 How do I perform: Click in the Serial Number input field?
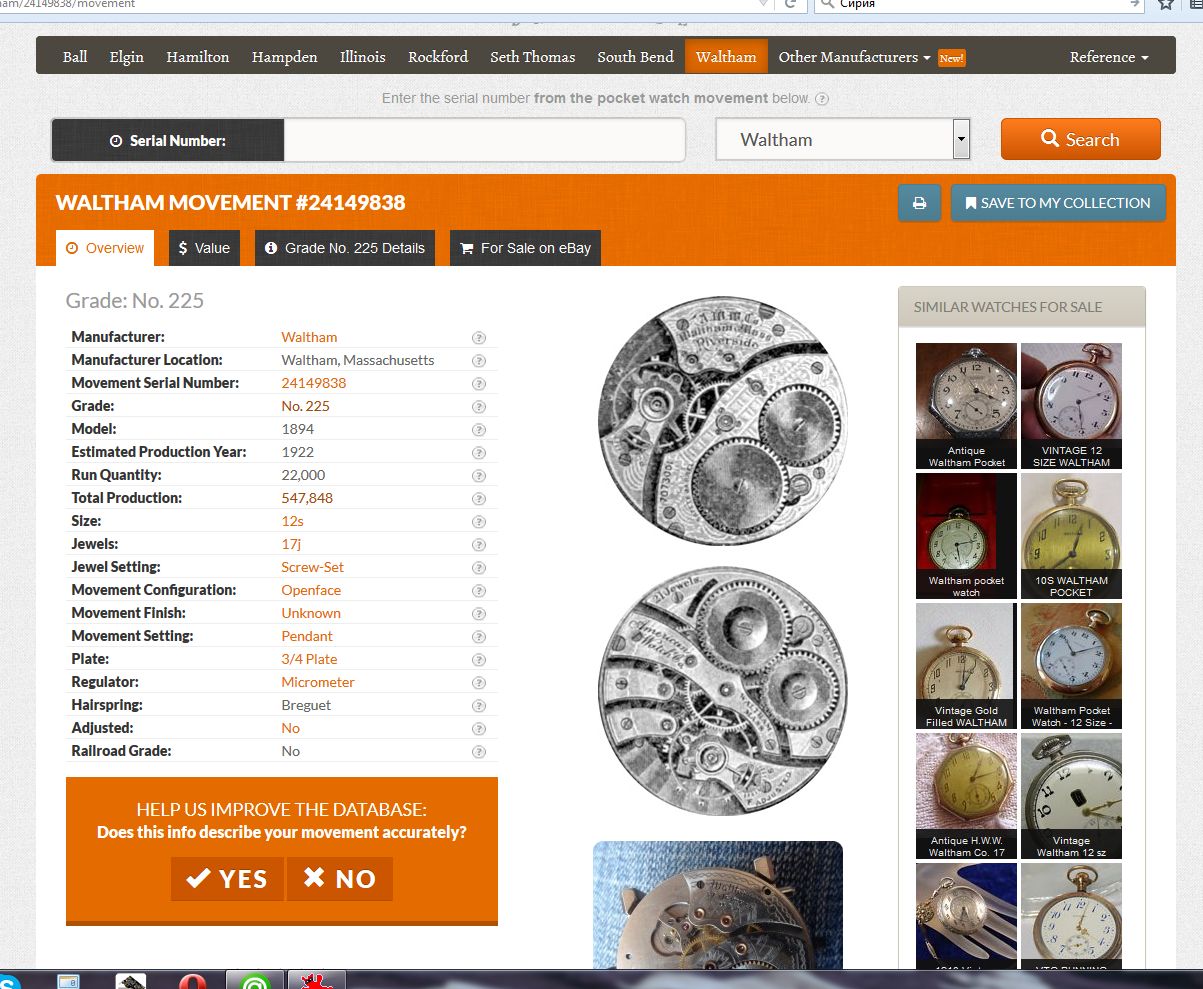pos(484,140)
